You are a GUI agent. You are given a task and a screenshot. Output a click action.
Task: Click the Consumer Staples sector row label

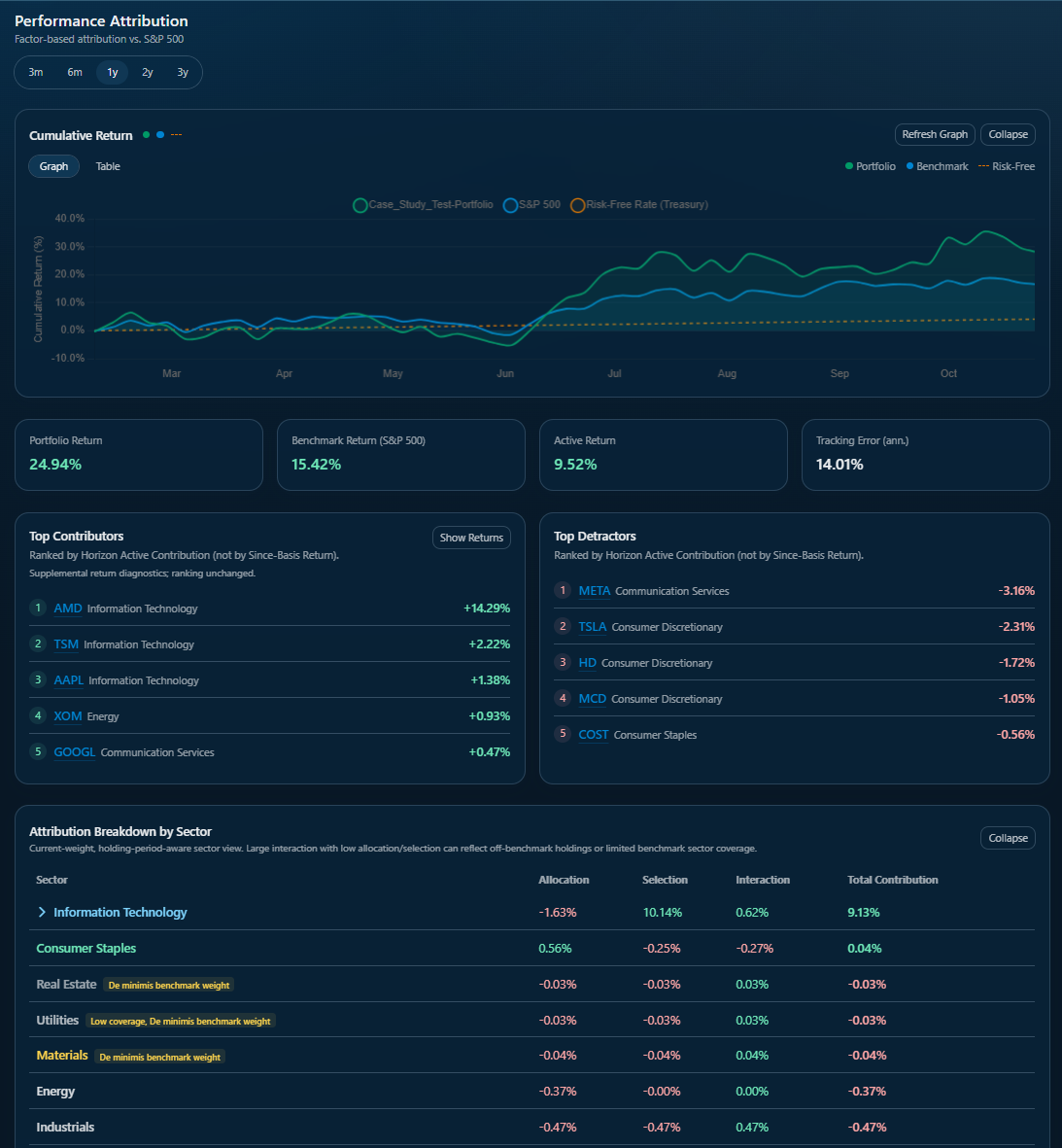[x=86, y=948]
